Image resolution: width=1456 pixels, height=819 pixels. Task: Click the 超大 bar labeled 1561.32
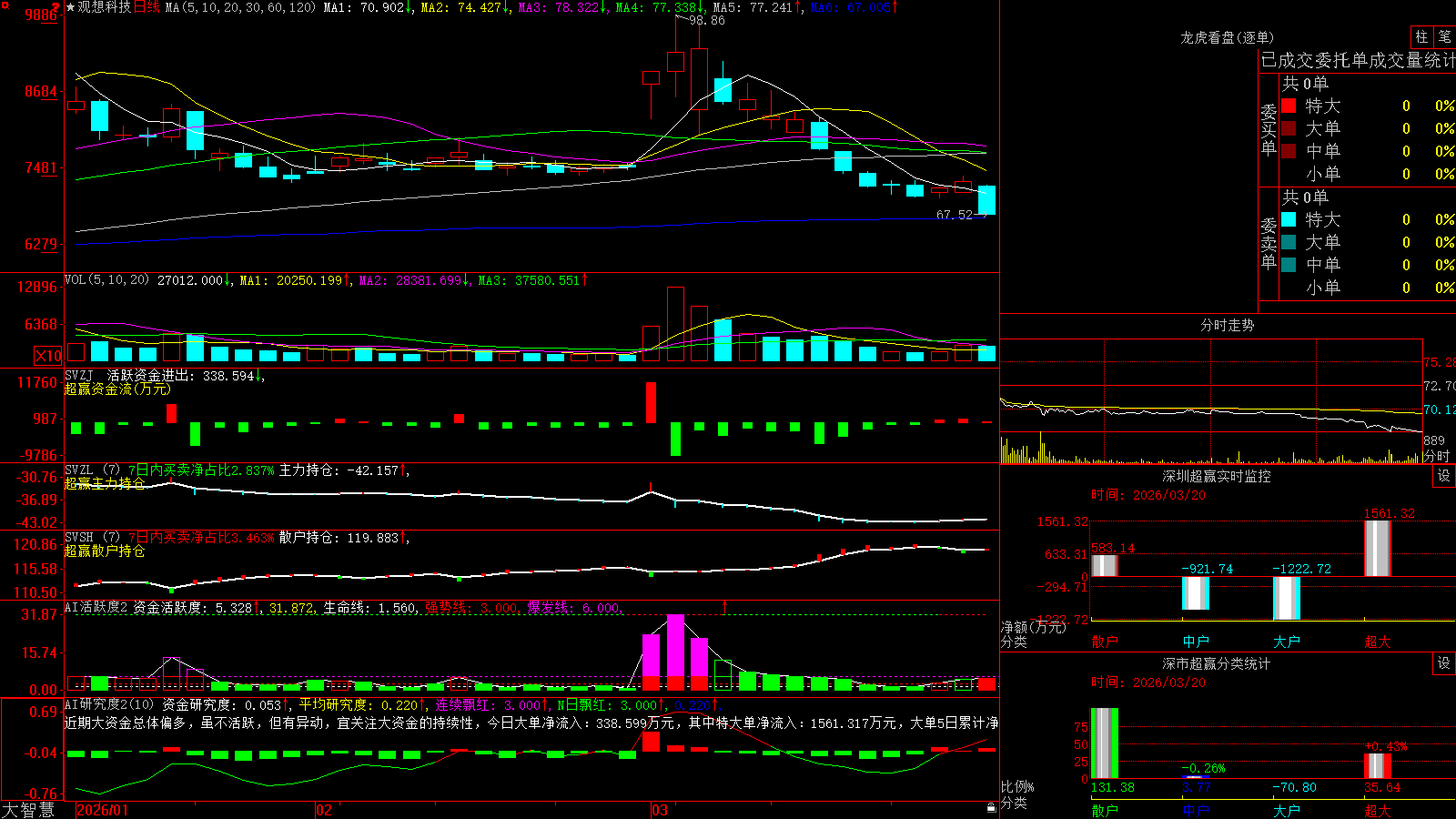pos(1378,548)
